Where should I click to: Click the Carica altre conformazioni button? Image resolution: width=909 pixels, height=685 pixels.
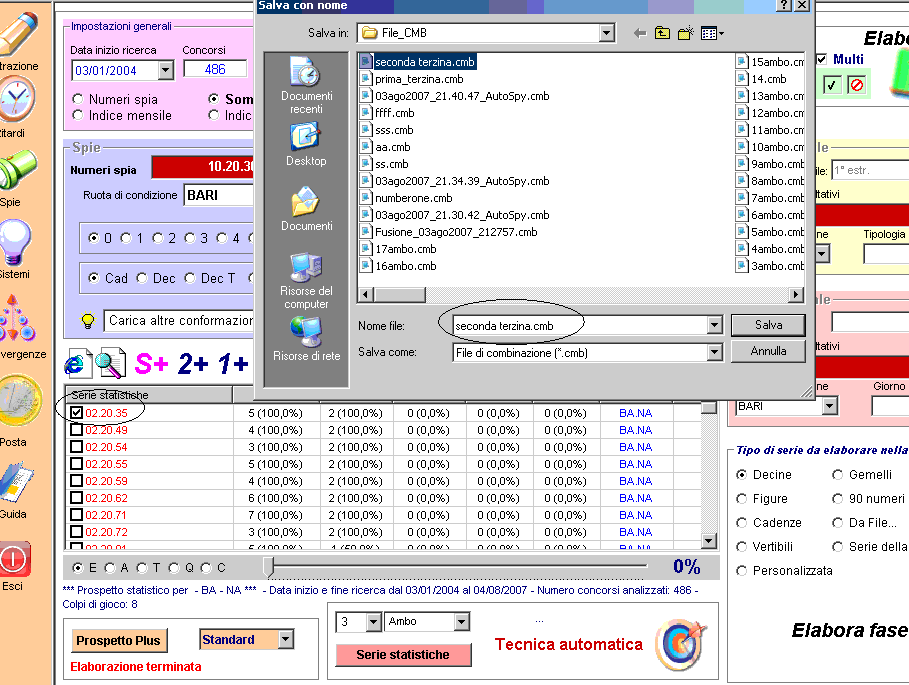(x=179, y=320)
